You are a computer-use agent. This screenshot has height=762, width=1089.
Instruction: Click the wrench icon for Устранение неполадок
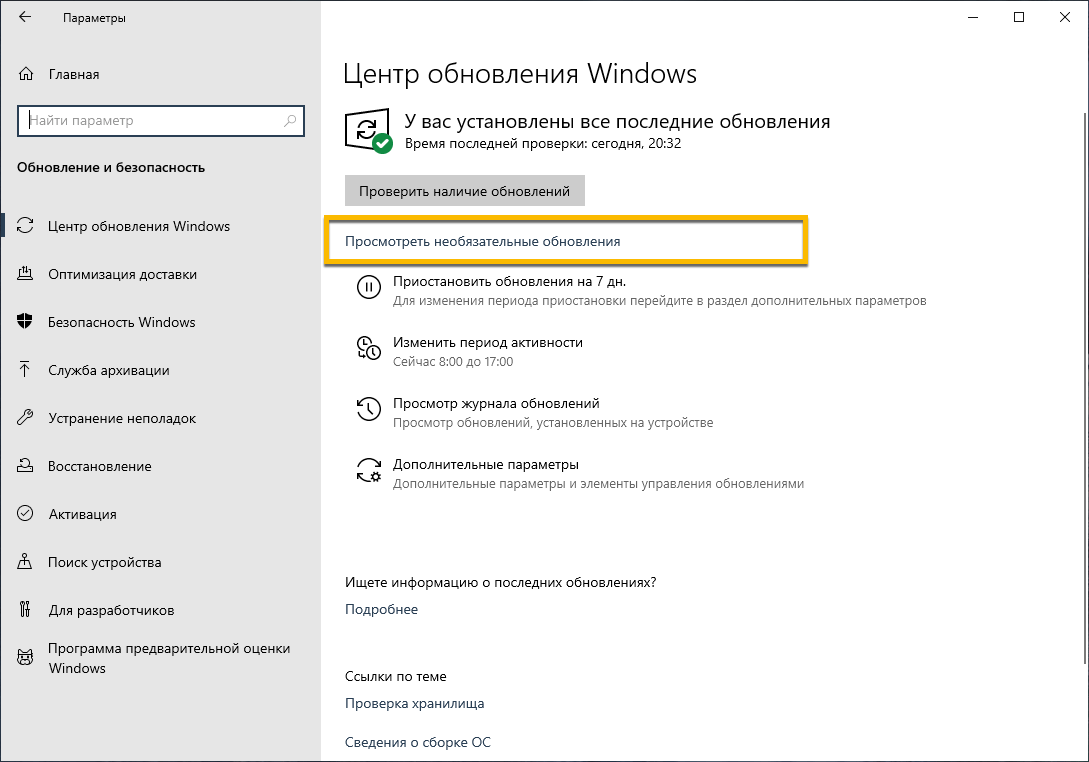point(26,418)
